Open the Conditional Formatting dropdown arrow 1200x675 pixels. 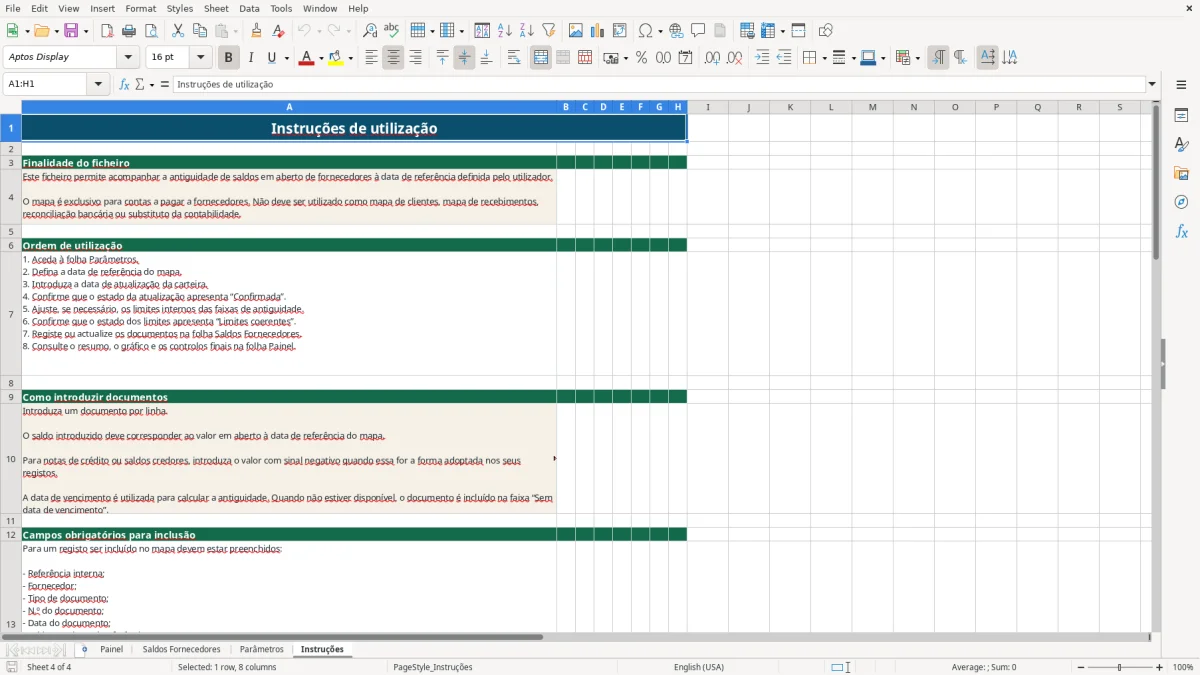click(917, 58)
